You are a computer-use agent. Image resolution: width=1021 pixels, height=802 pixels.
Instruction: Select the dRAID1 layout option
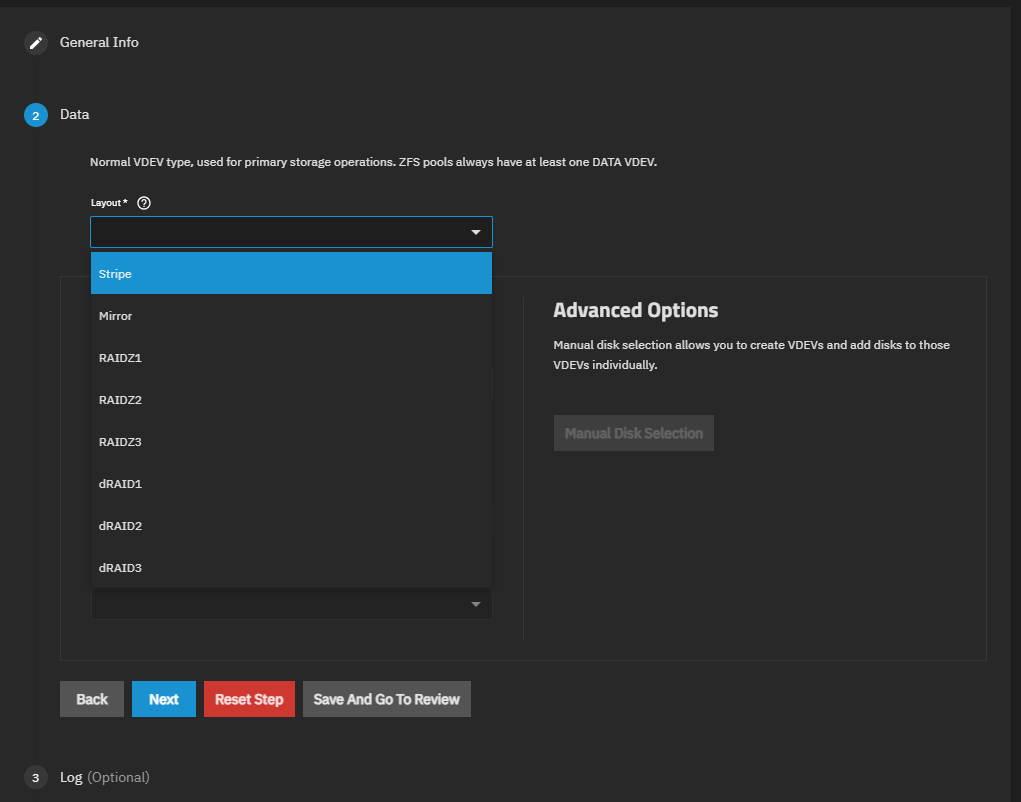tap(291, 484)
